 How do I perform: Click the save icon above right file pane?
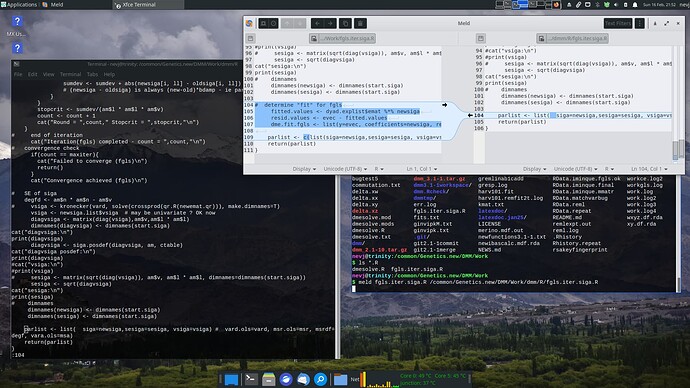pos(481,38)
